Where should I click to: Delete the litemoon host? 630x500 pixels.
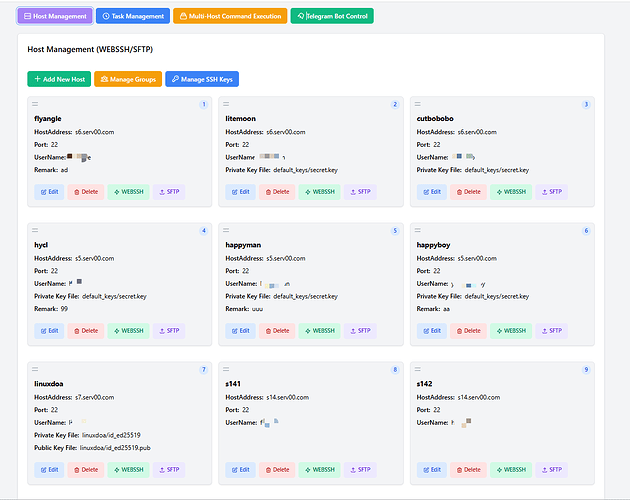pyautogui.click(x=277, y=192)
